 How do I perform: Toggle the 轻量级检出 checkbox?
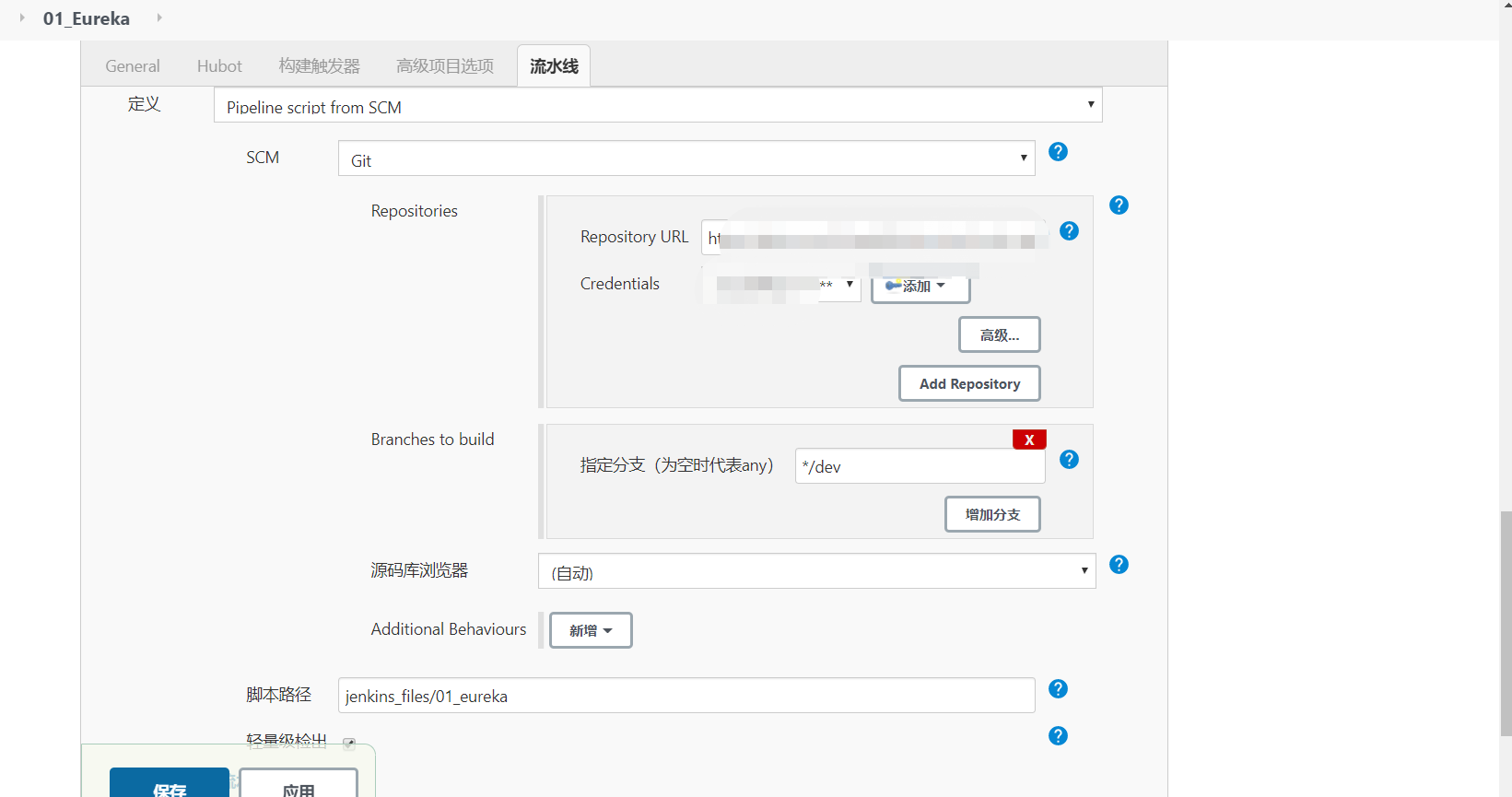[x=349, y=743]
